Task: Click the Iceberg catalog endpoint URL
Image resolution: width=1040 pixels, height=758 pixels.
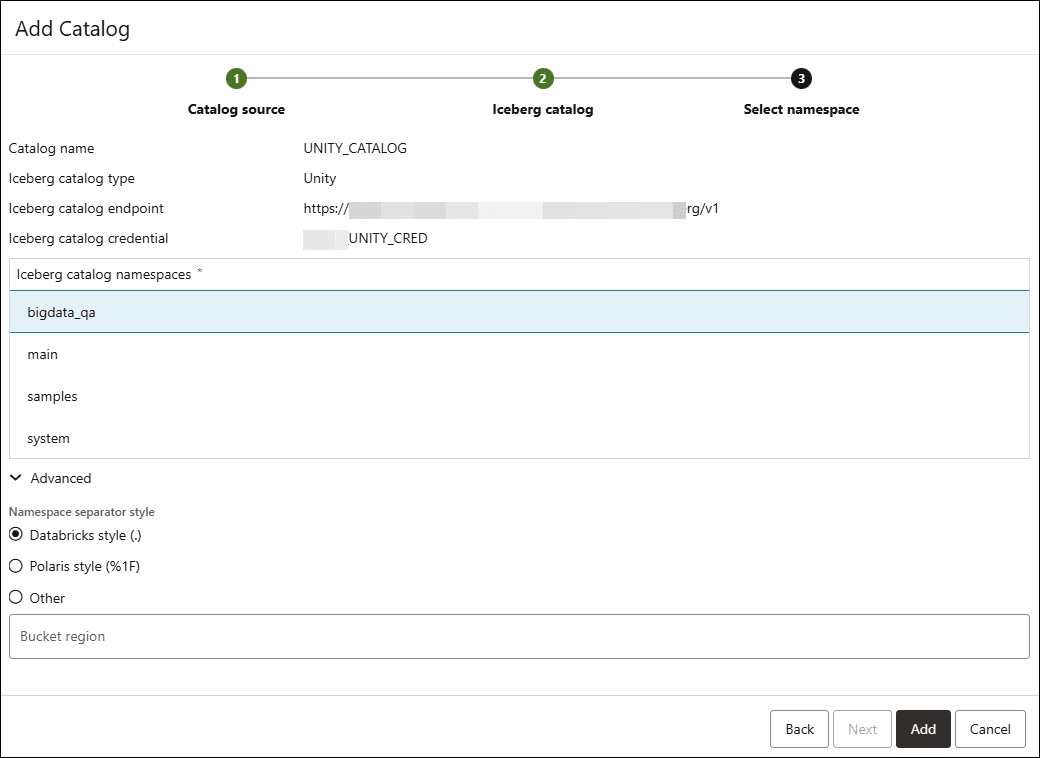Action: 511,209
